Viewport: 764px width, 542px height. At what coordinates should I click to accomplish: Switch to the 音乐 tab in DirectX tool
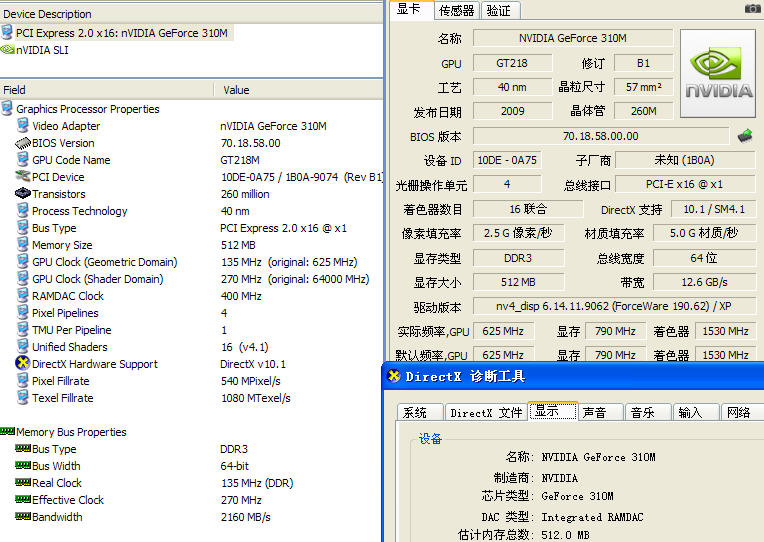click(648, 412)
